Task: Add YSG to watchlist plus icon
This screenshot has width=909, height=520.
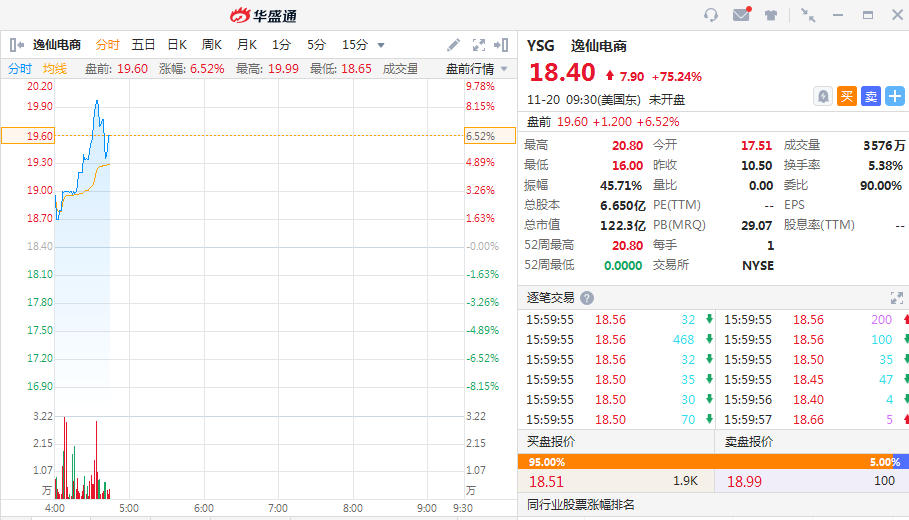Action: (895, 96)
